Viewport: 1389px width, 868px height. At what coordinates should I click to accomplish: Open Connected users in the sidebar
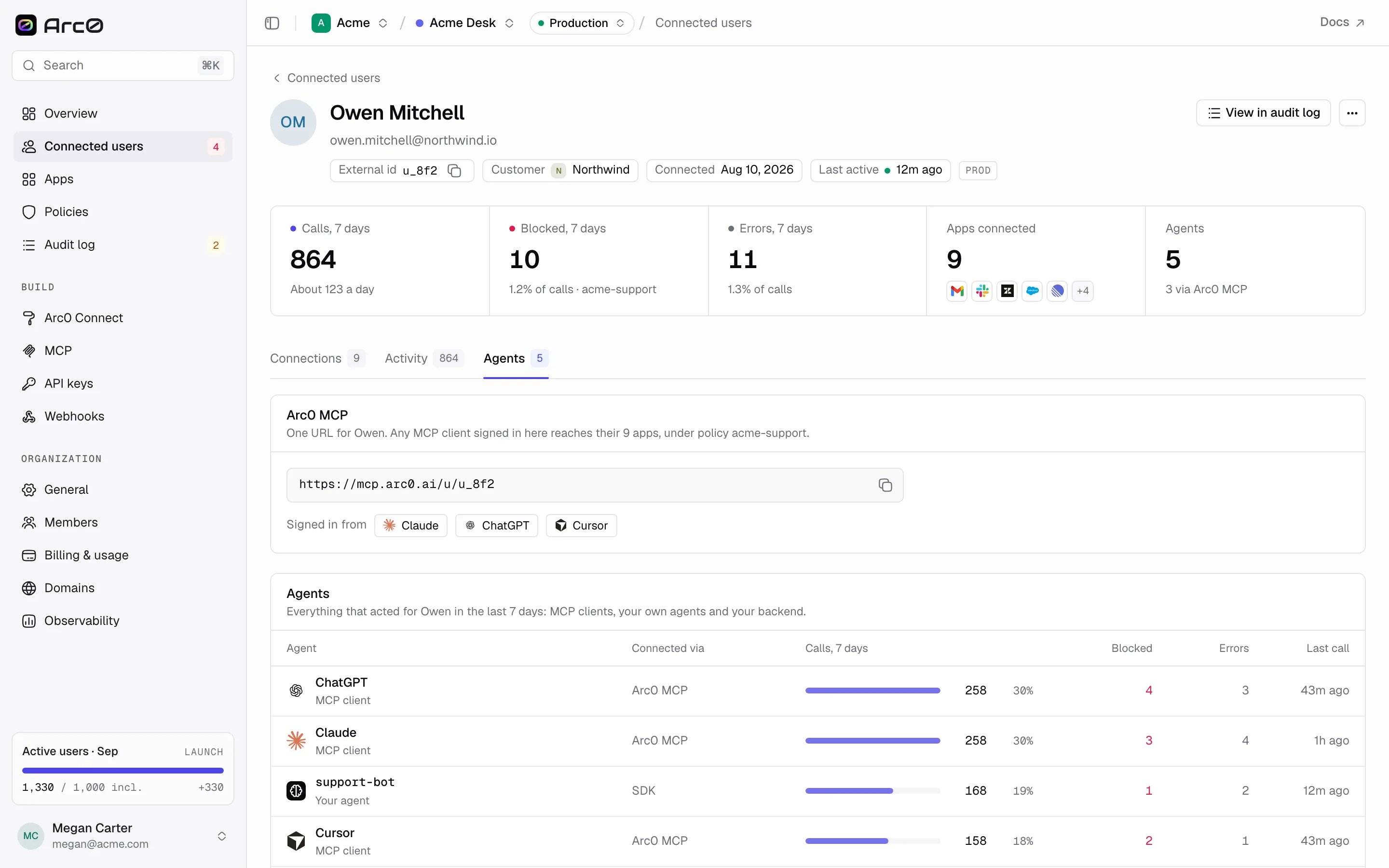[x=123, y=147]
